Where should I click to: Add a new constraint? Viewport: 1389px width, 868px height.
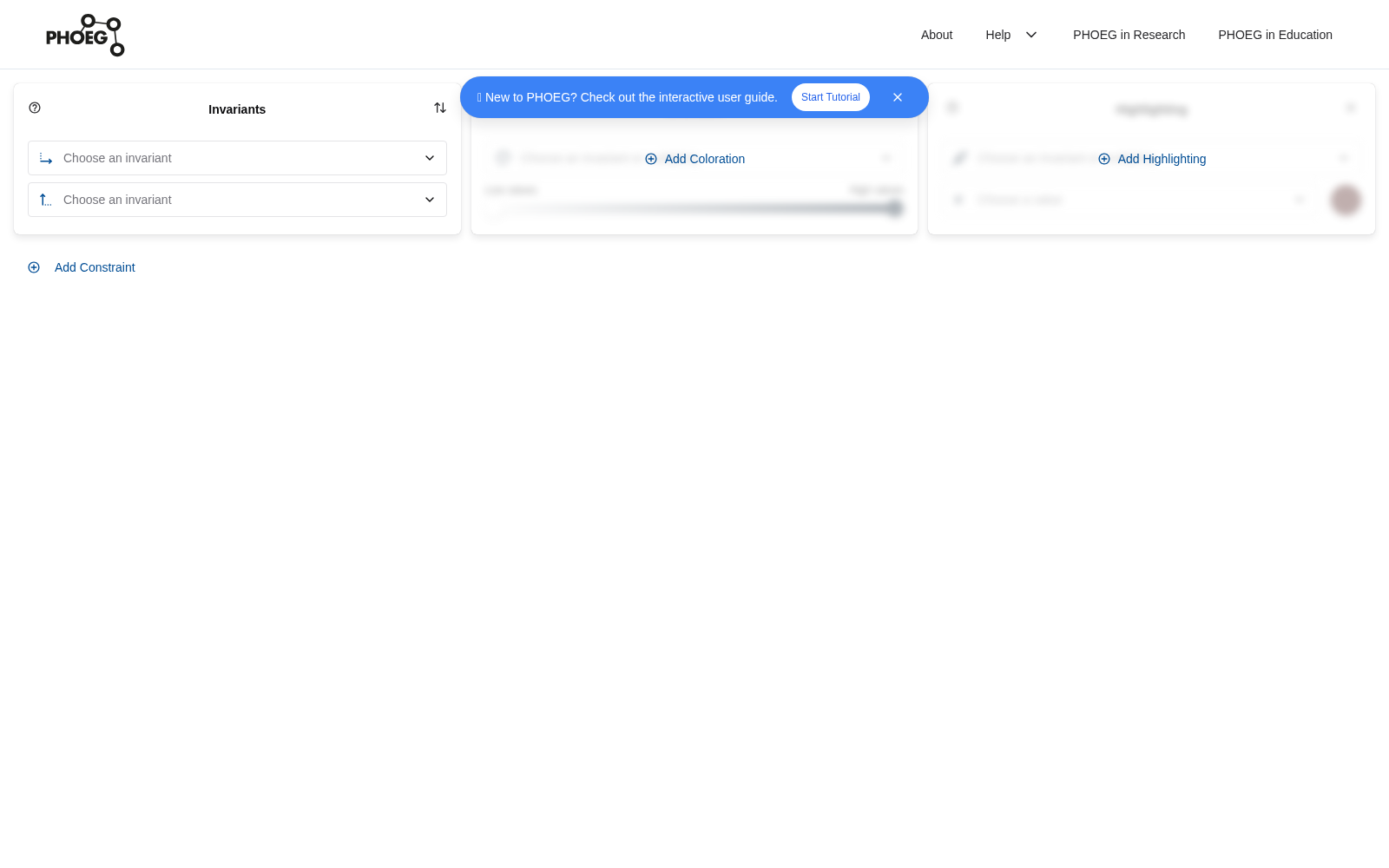[82, 267]
